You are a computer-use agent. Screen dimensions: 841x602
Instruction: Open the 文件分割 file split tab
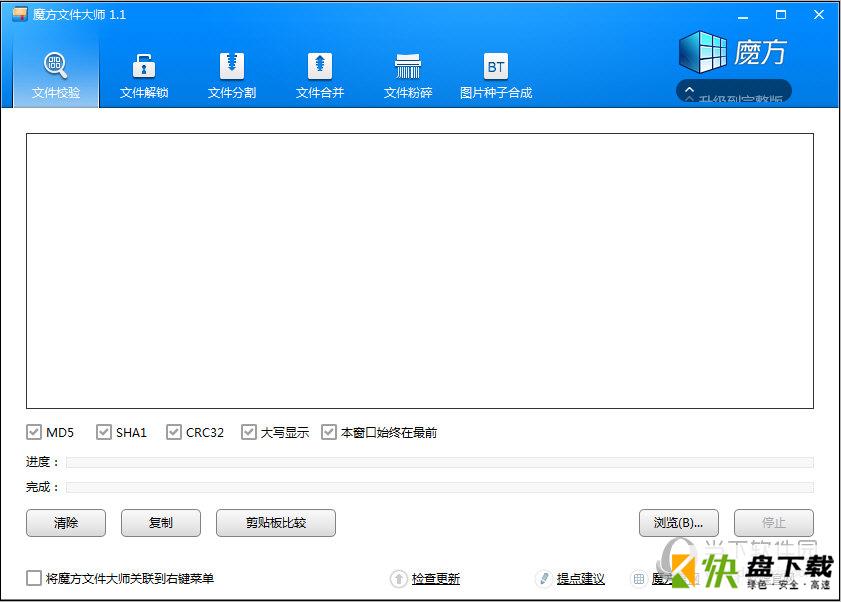click(x=232, y=75)
